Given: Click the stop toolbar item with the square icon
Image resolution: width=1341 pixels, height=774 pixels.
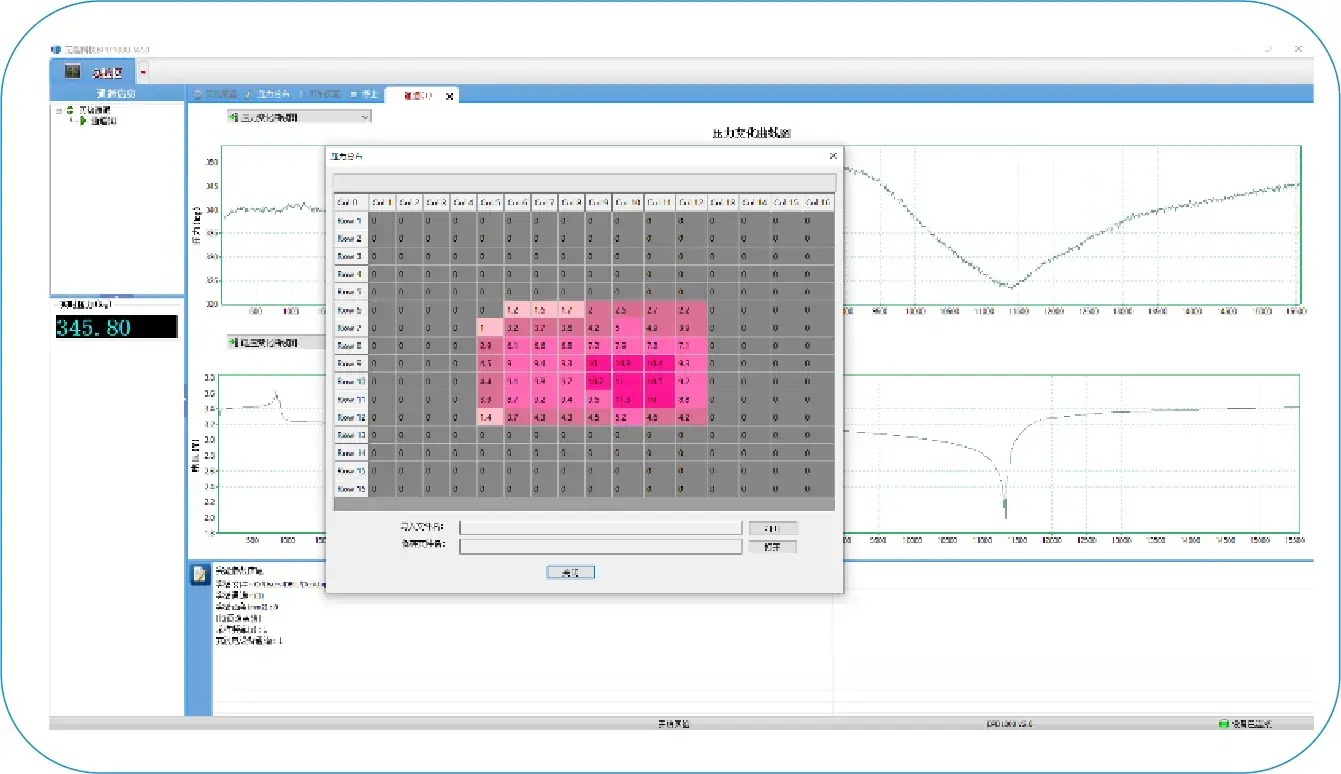Looking at the screenshot, I should pos(365,95).
